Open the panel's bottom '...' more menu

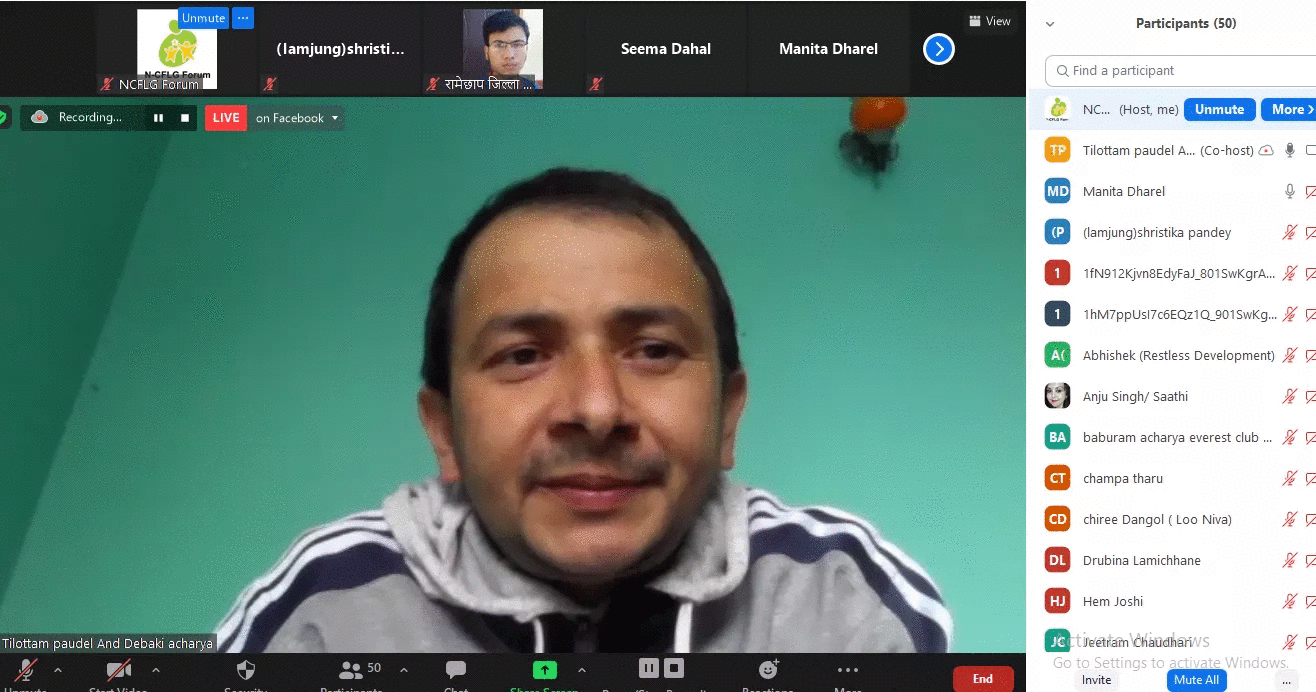point(1288,680)
